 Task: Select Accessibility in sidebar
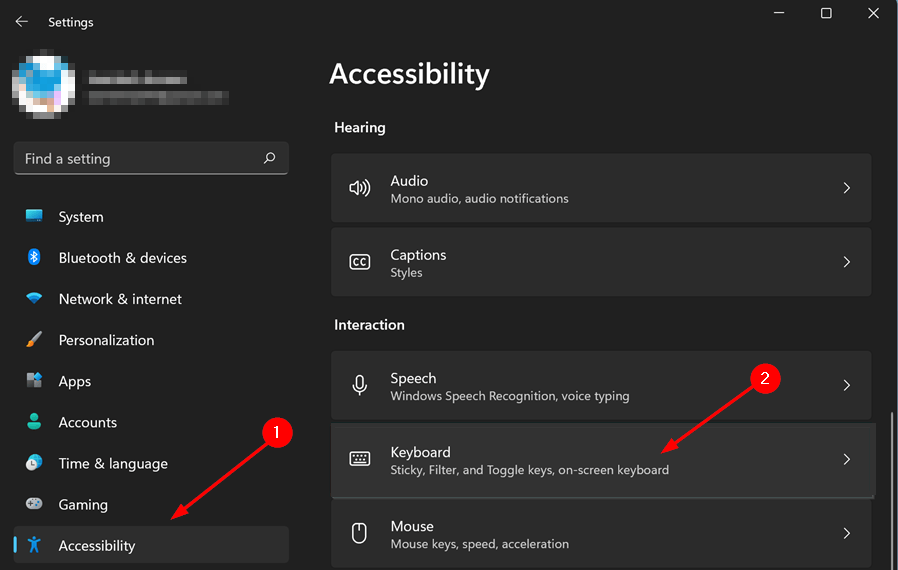[151, 545]
